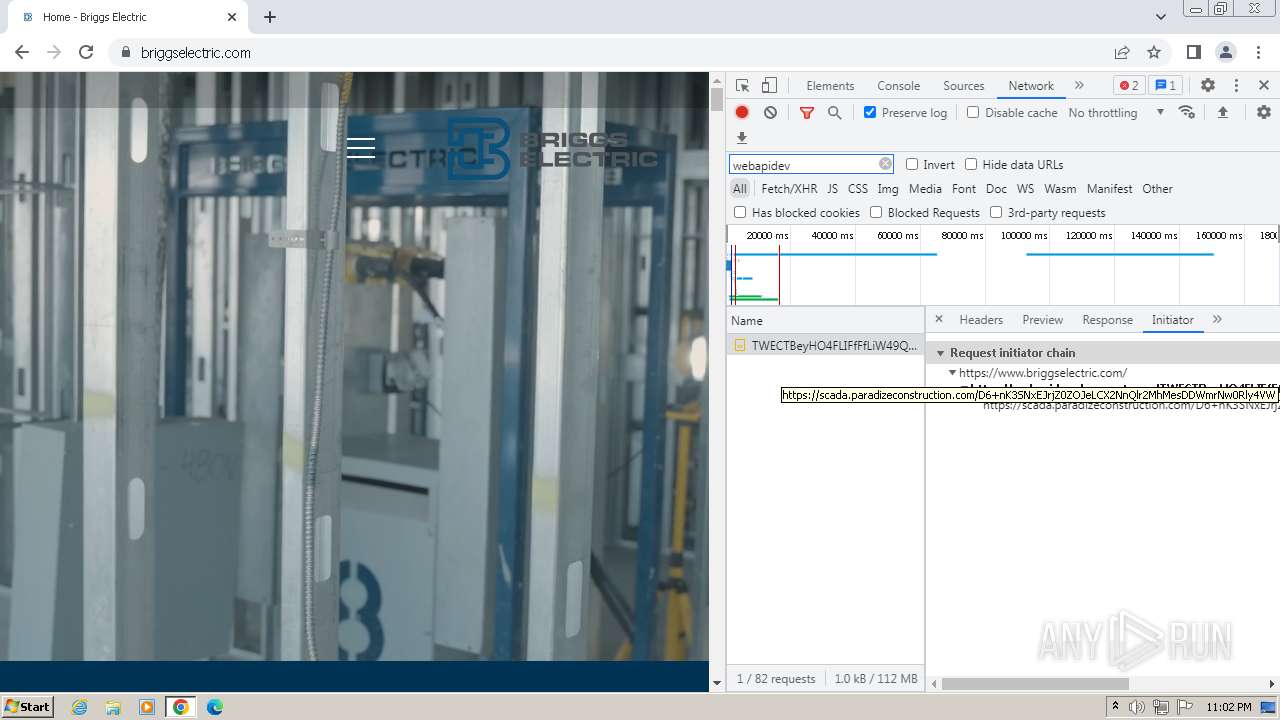This screenshot has height=720, width=1280.
Task: Select the TWECTBeyHO4FLIFfFfLiW49Q request row
Action: (825, 345)
